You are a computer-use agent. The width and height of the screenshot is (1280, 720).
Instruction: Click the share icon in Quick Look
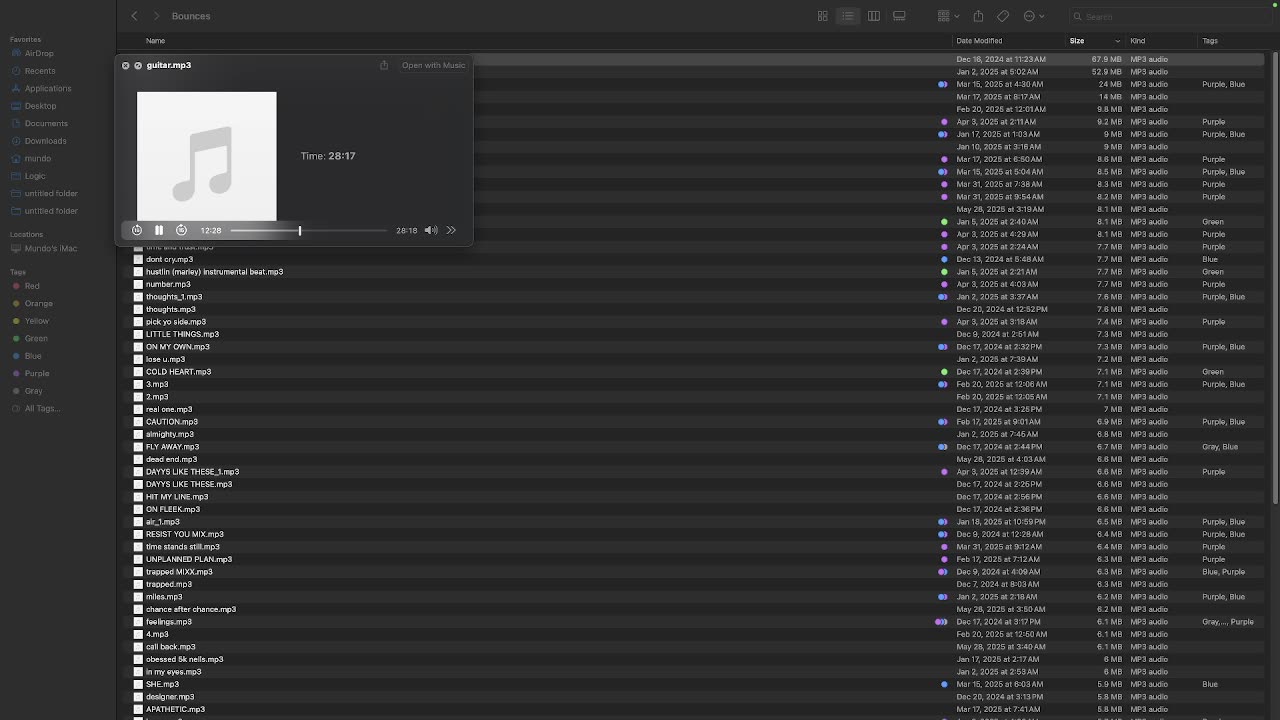click(x=384, y=65)
